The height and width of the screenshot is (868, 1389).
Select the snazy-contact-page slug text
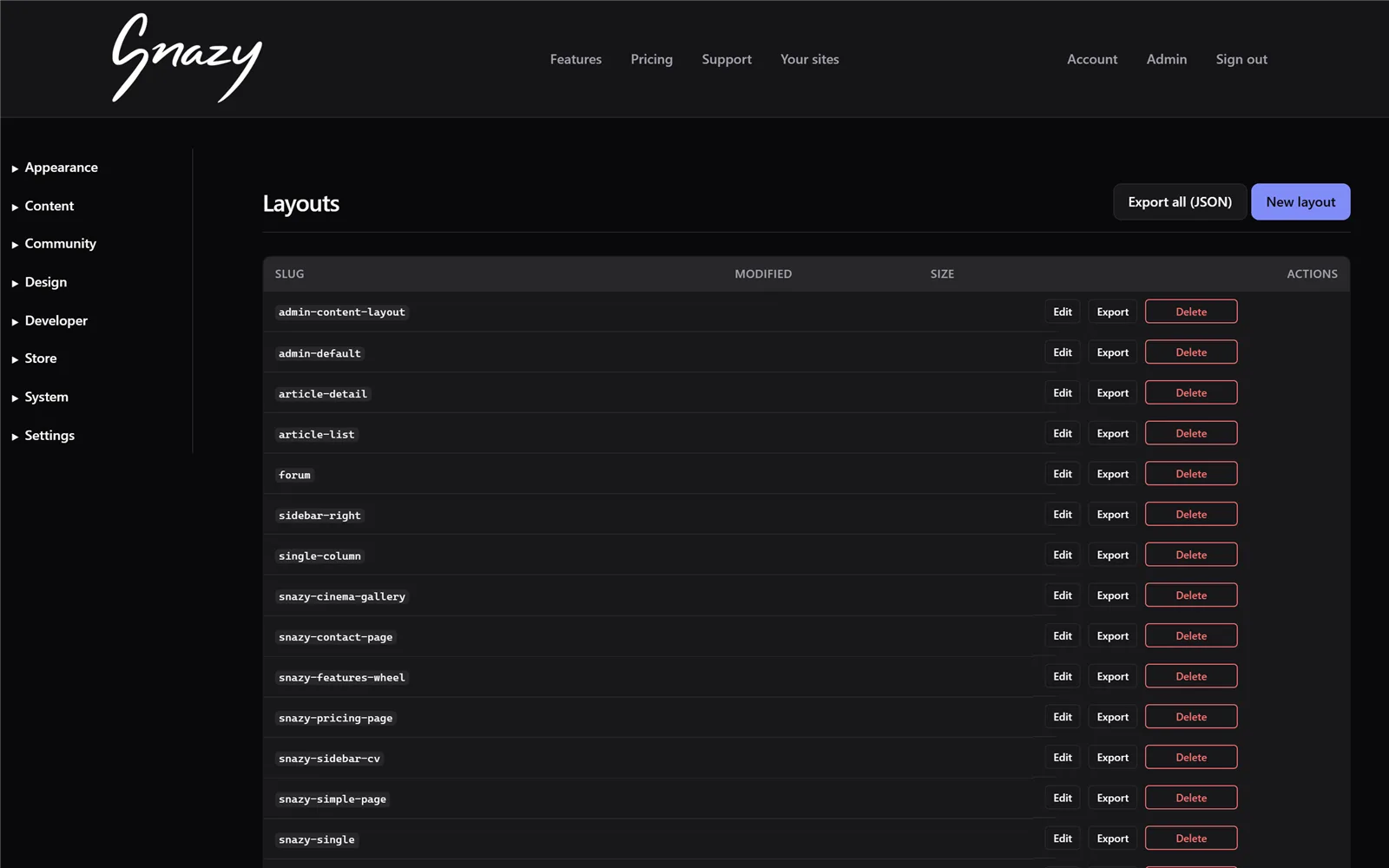(x=335, y=637)
